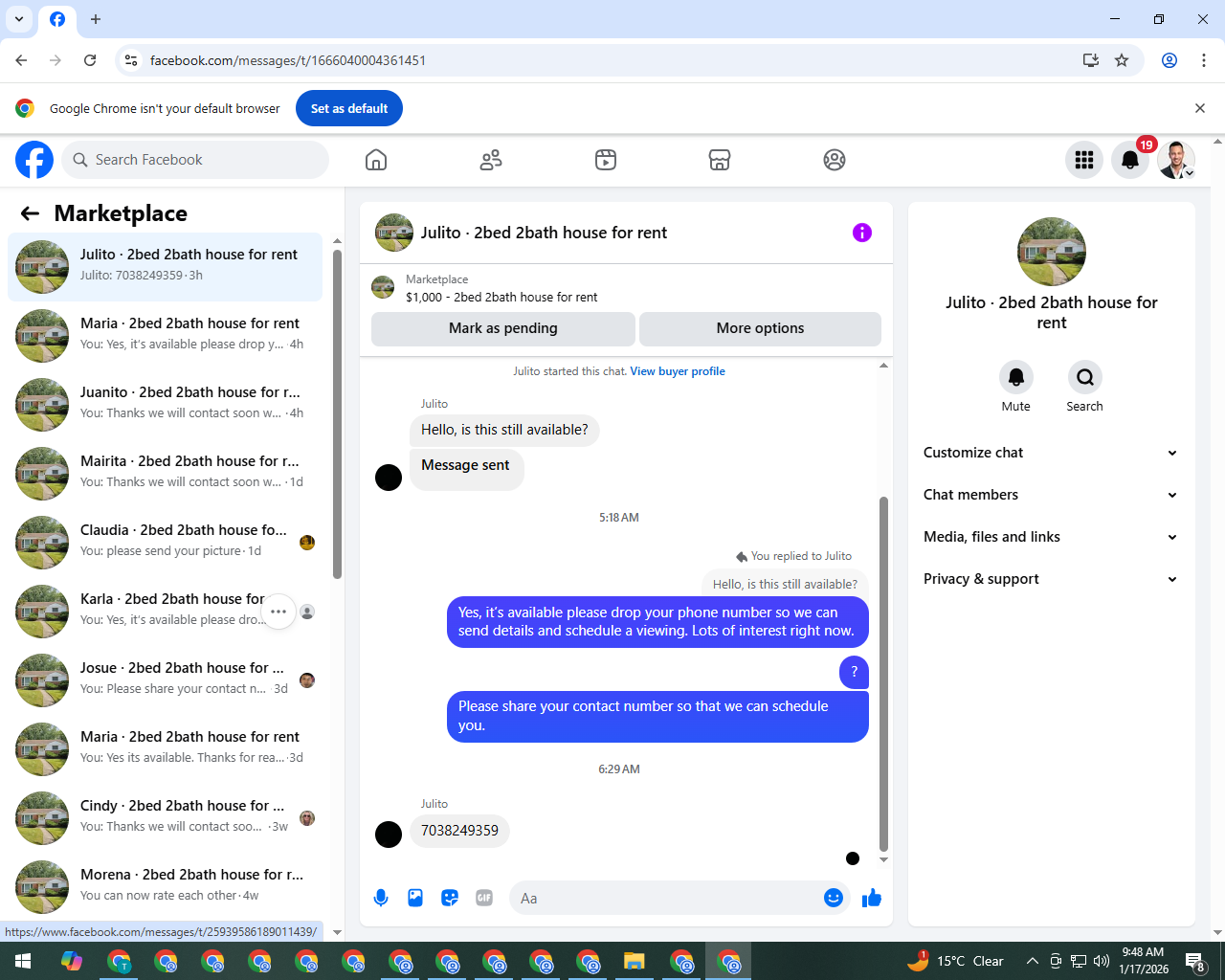Screen dimensions: 1225x980
Task: Open Windows Start button
Action: coord(23,961)
